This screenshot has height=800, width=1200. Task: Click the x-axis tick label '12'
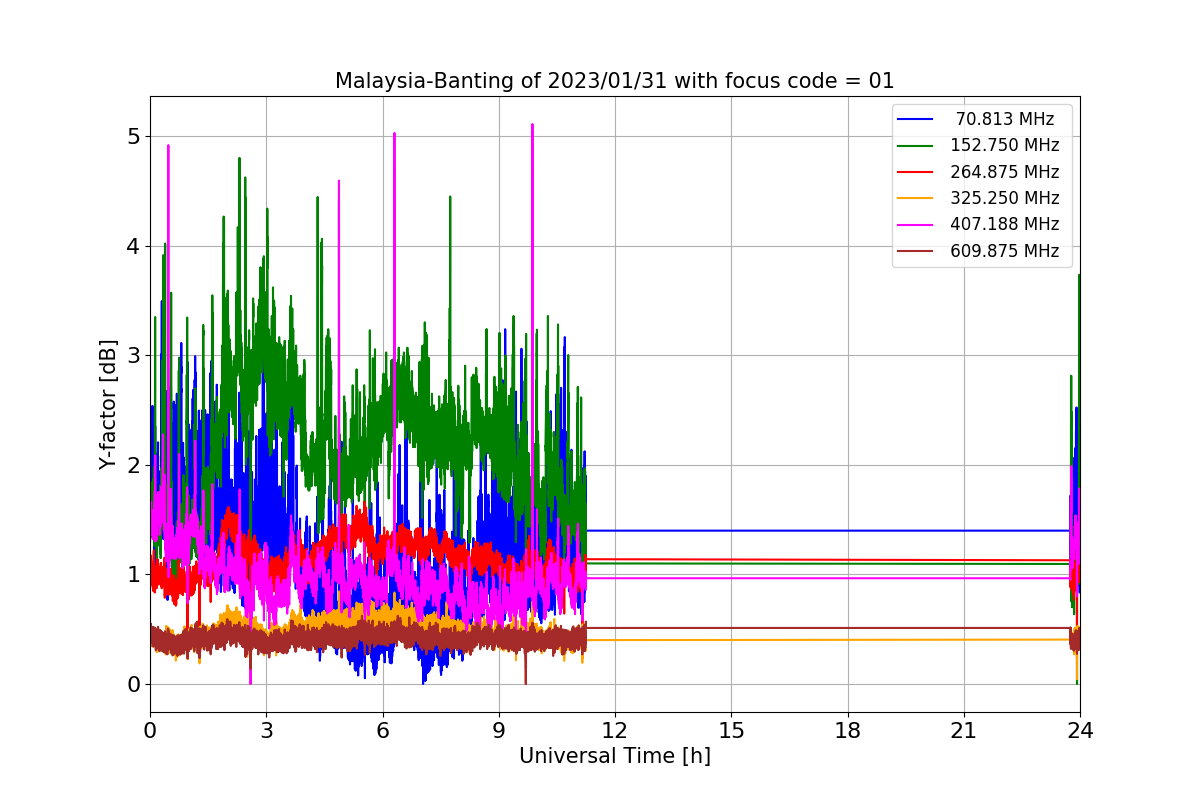point(615,731)
